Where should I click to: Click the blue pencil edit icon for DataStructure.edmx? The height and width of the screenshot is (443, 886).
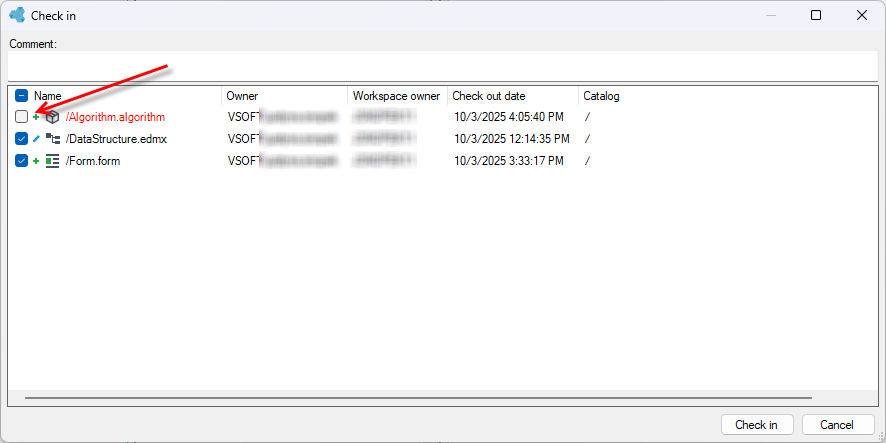pos(36,138)
